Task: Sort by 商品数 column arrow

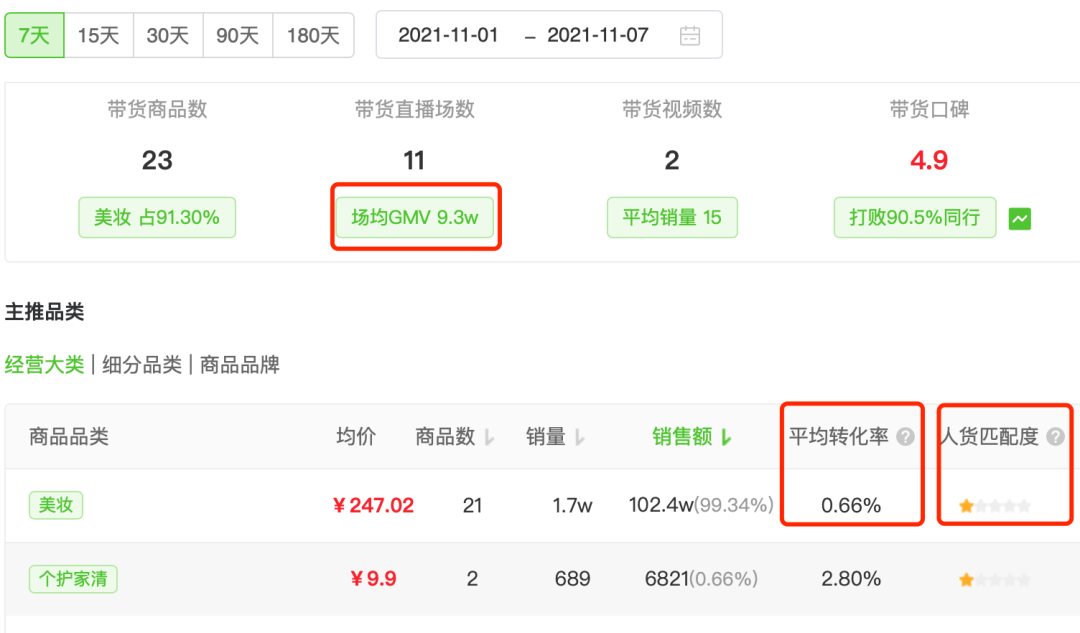Action: (x=489, y=438)
